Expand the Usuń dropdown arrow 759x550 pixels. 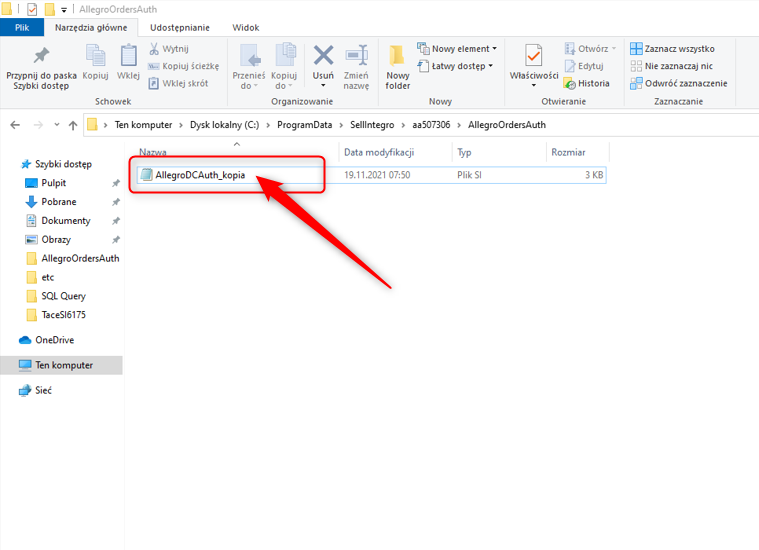[323, 86]
